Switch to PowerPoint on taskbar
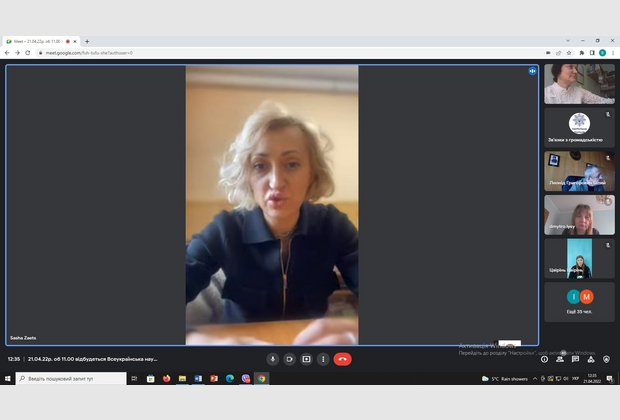 (214, 378)
